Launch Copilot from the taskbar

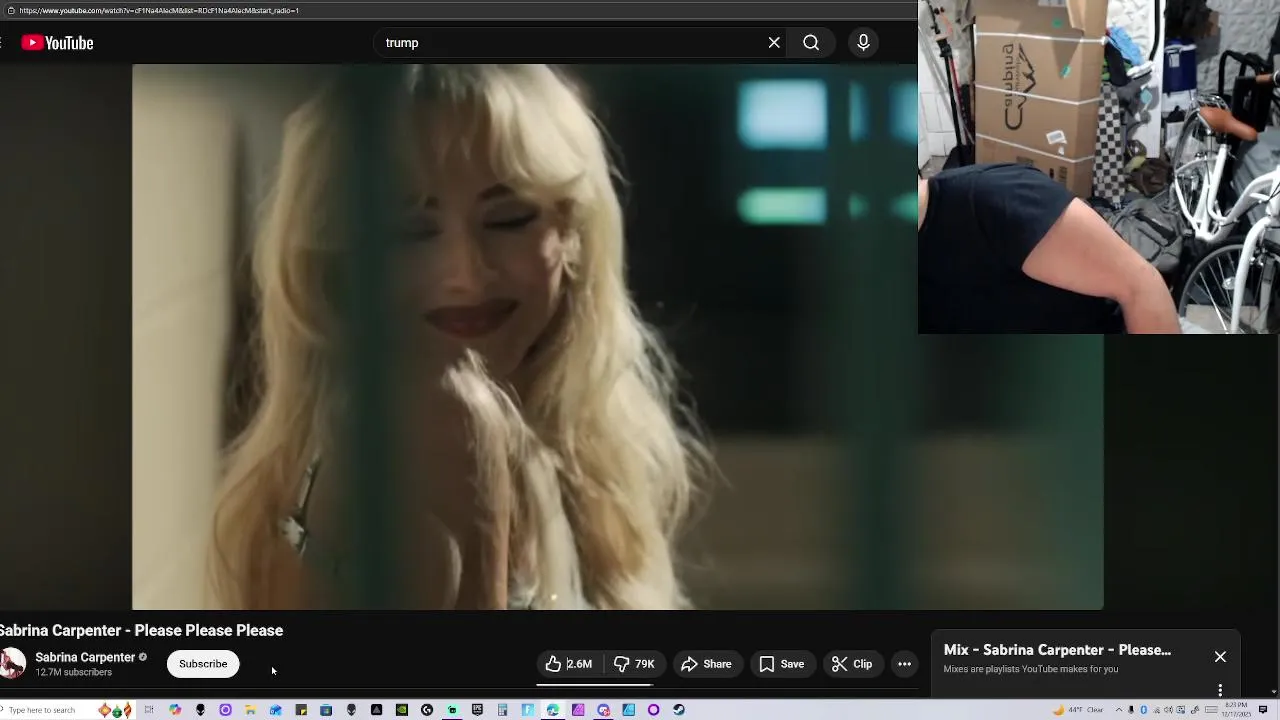coord(175,710)
